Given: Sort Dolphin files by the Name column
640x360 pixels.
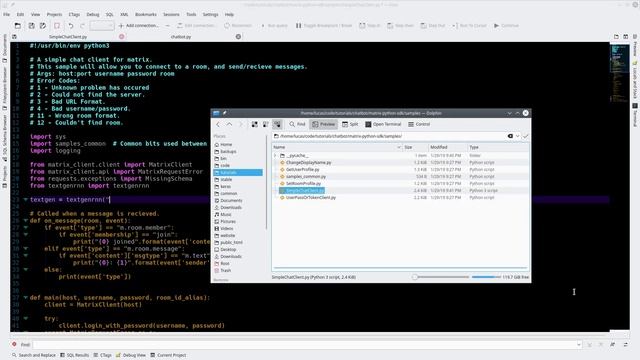Looking at the screenshot, I should pyautogui.click(x=337, y=147).
